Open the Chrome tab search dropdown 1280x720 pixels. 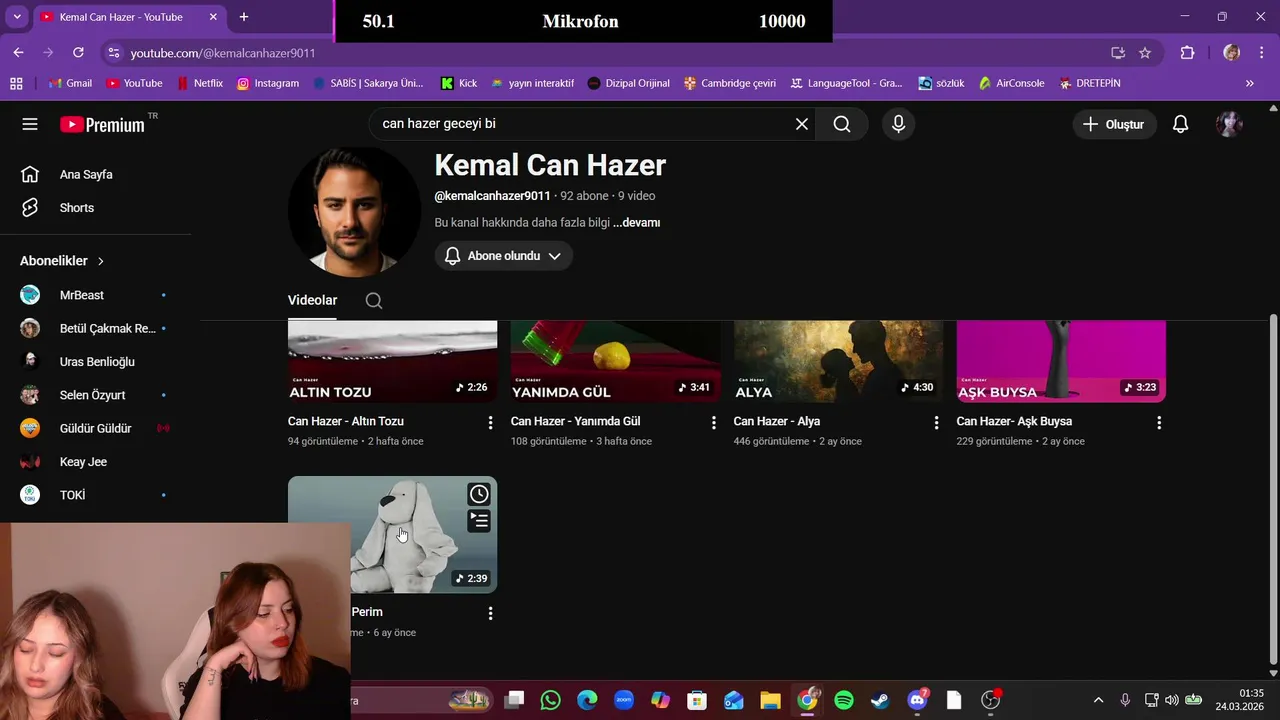[x=17, y=17]
